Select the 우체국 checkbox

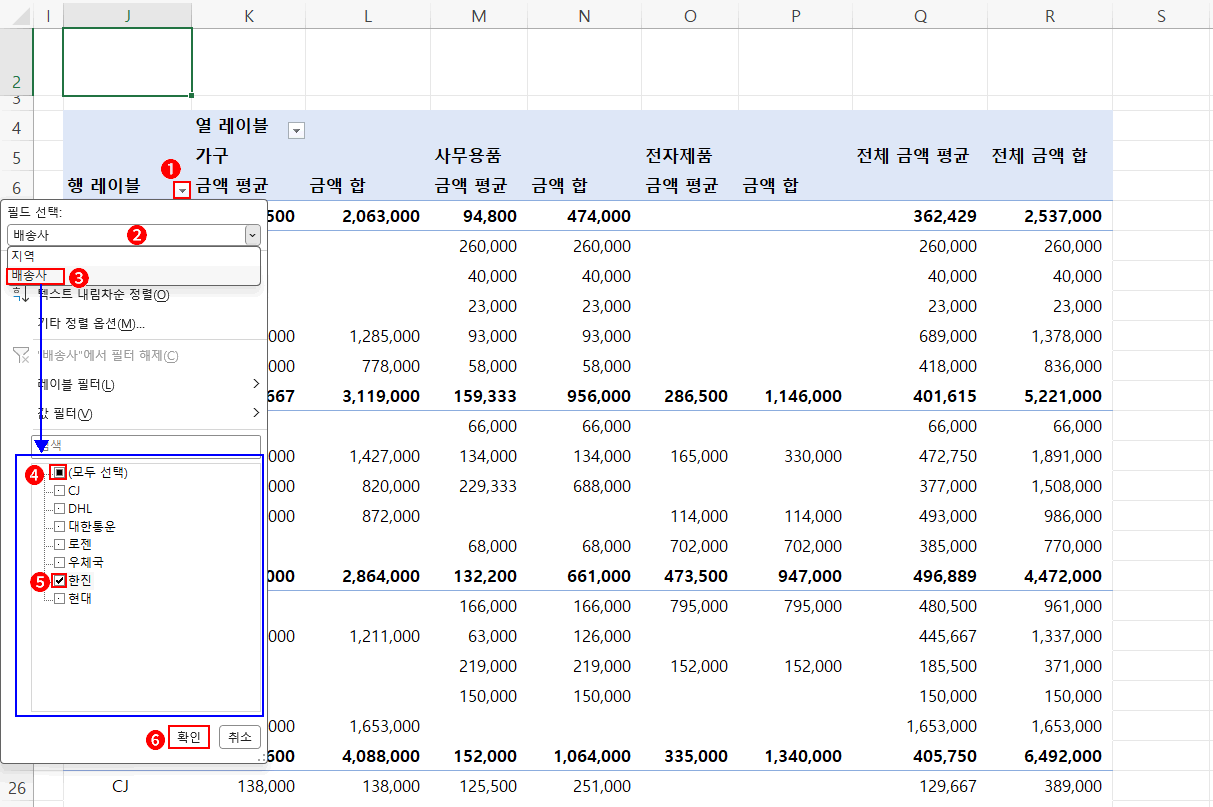(59, 562)
